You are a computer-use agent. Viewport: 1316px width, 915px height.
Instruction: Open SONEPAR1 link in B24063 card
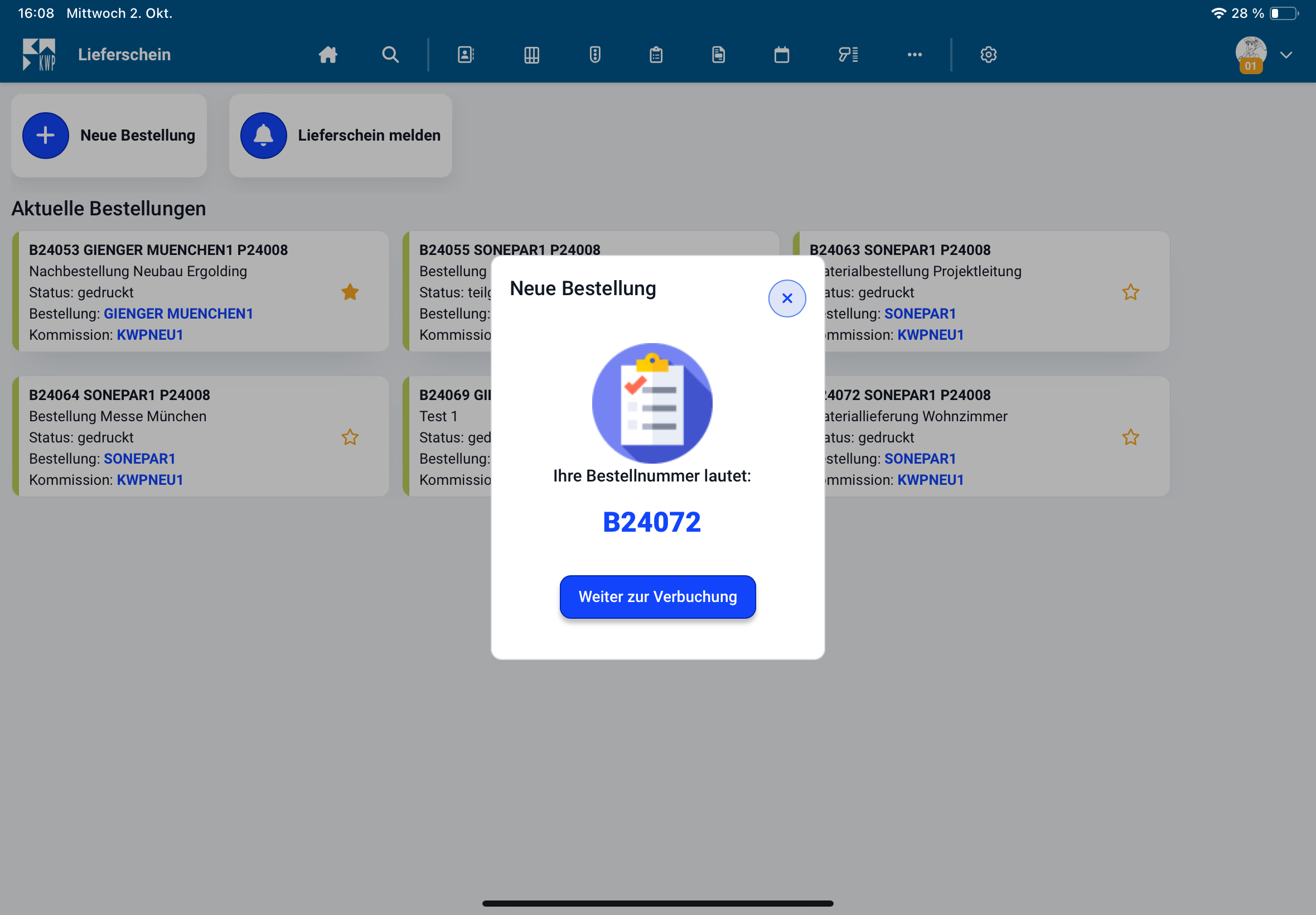point(920,314)
